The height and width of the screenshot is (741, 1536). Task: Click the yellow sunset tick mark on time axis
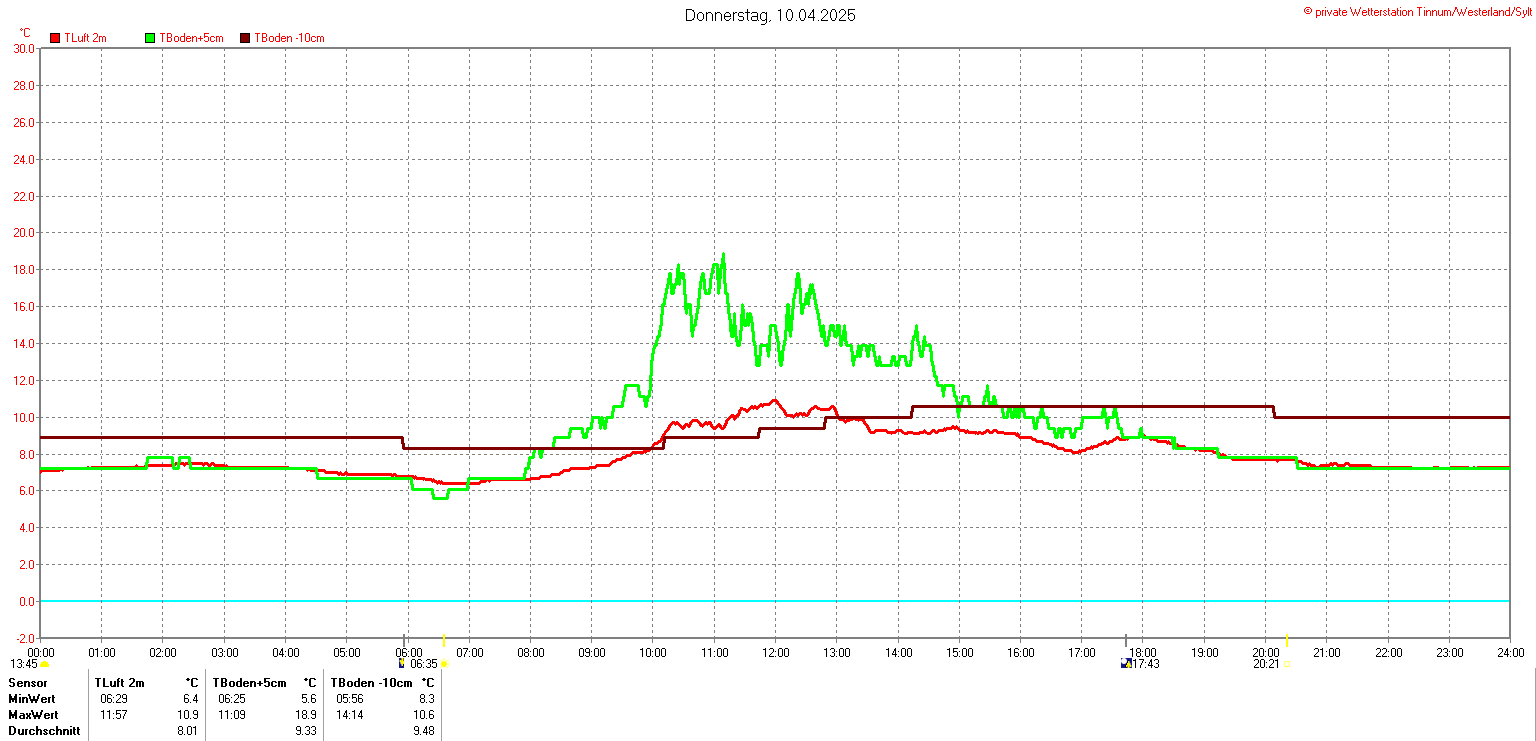[1286, 640]
